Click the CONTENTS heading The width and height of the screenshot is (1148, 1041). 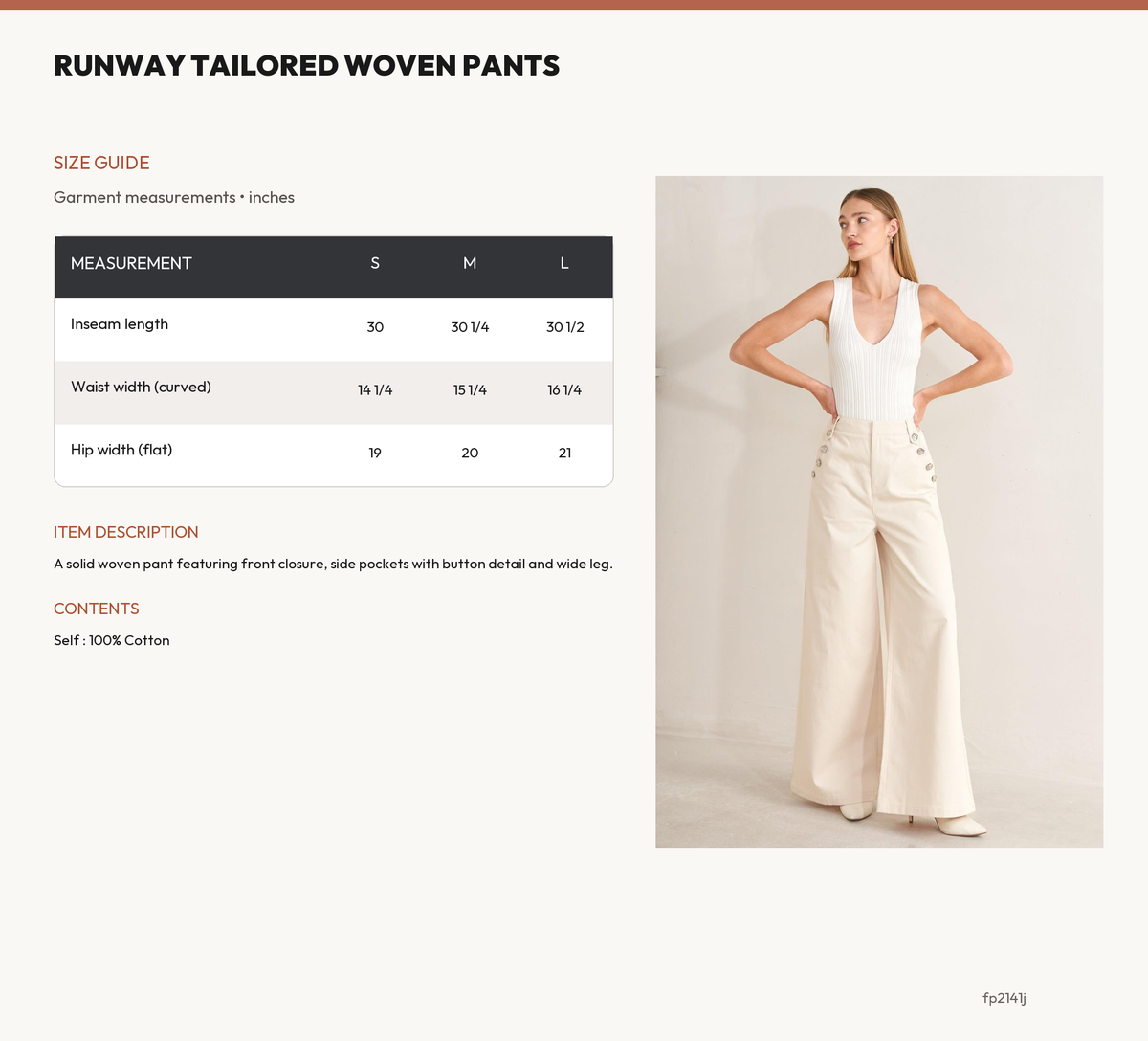pyautogui.click(x=97, y=609)
